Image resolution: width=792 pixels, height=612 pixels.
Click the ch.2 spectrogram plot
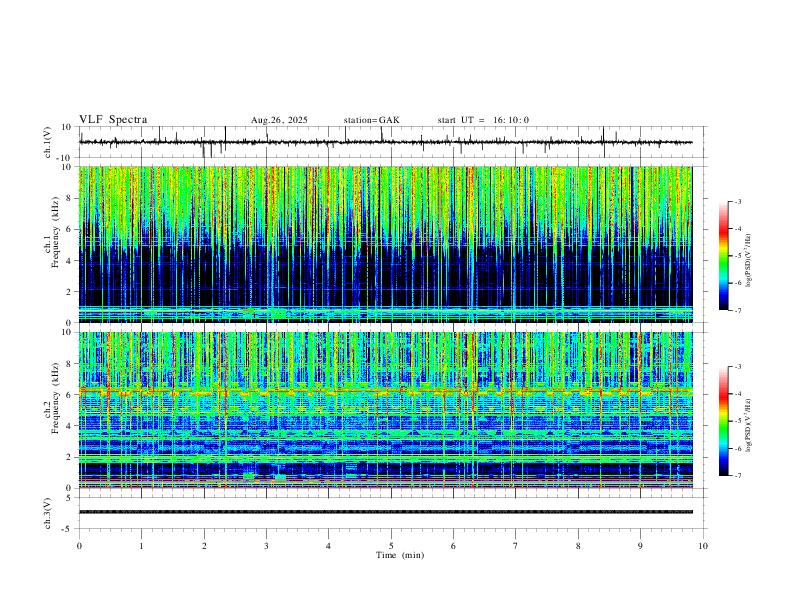[x=385, y=410]
